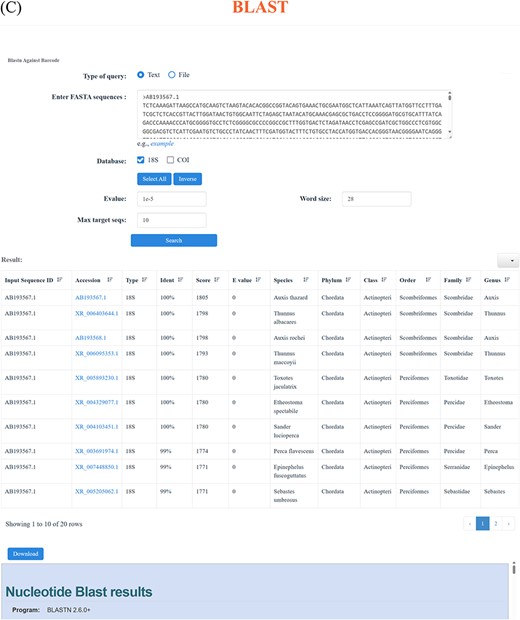Sort by Input Sequence ID column icon
This screenshot has width=520, height=620.
click(59, 280)
